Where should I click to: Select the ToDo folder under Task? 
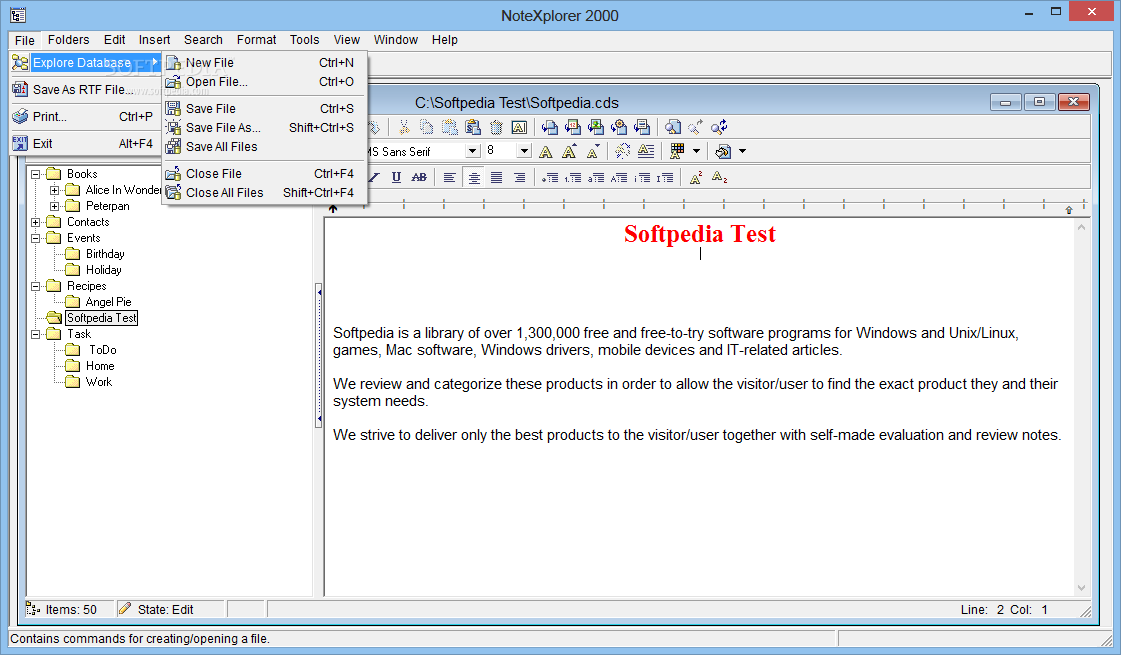click(103, 350)
